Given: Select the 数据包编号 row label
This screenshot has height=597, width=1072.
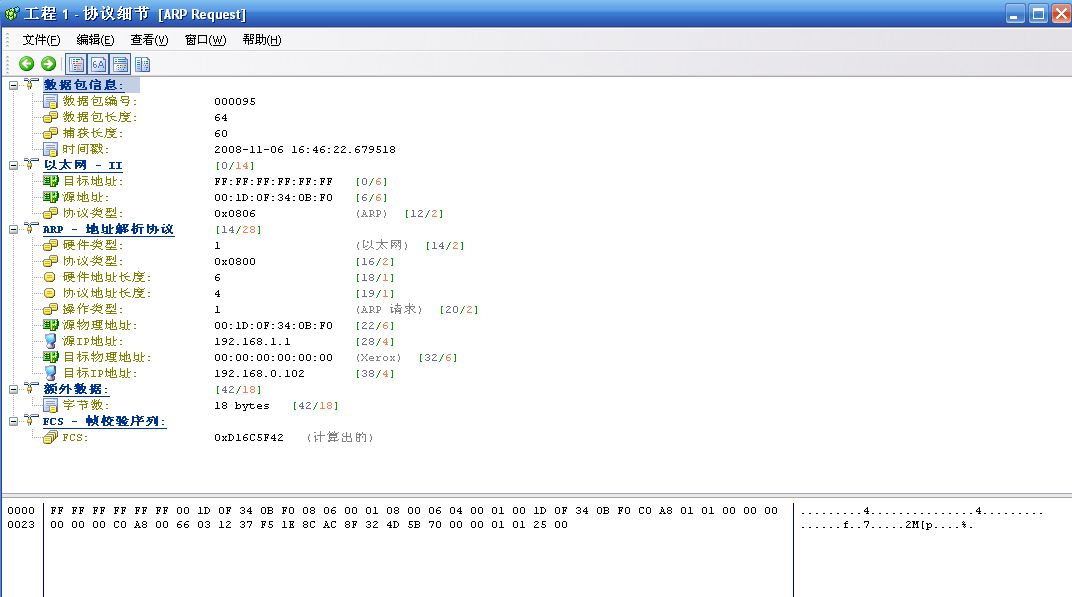Looking at the screenshot, I should [100, 101].
